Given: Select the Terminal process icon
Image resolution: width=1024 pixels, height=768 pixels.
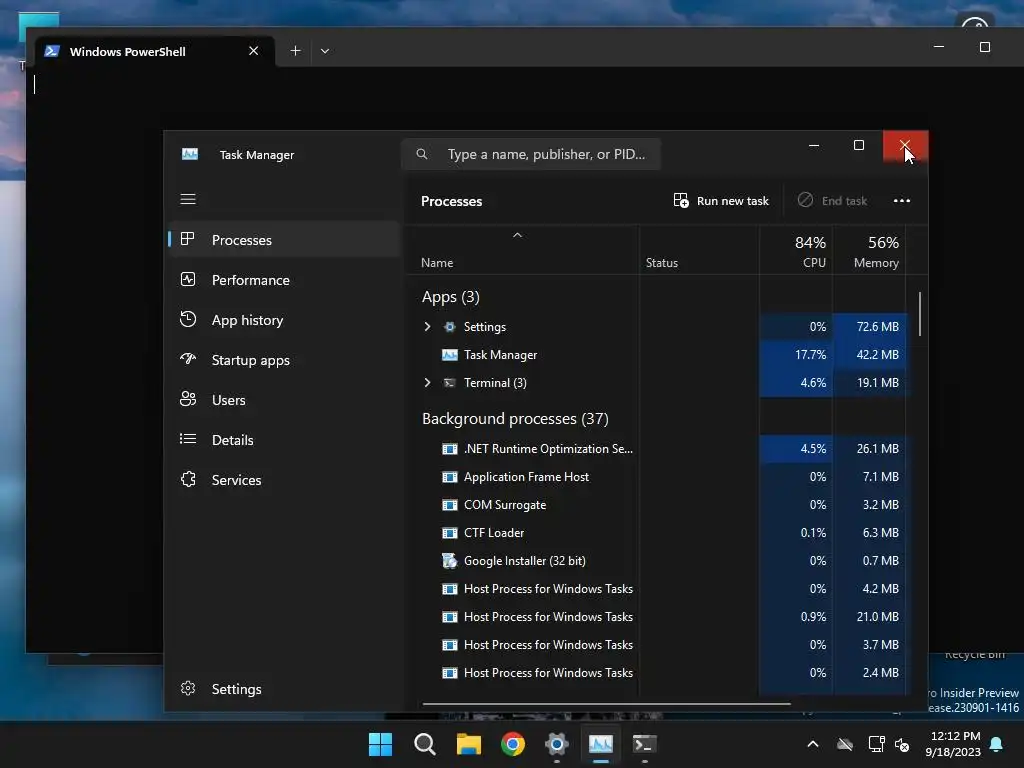Looking at the screenshot, I should (x=449, y=383).
